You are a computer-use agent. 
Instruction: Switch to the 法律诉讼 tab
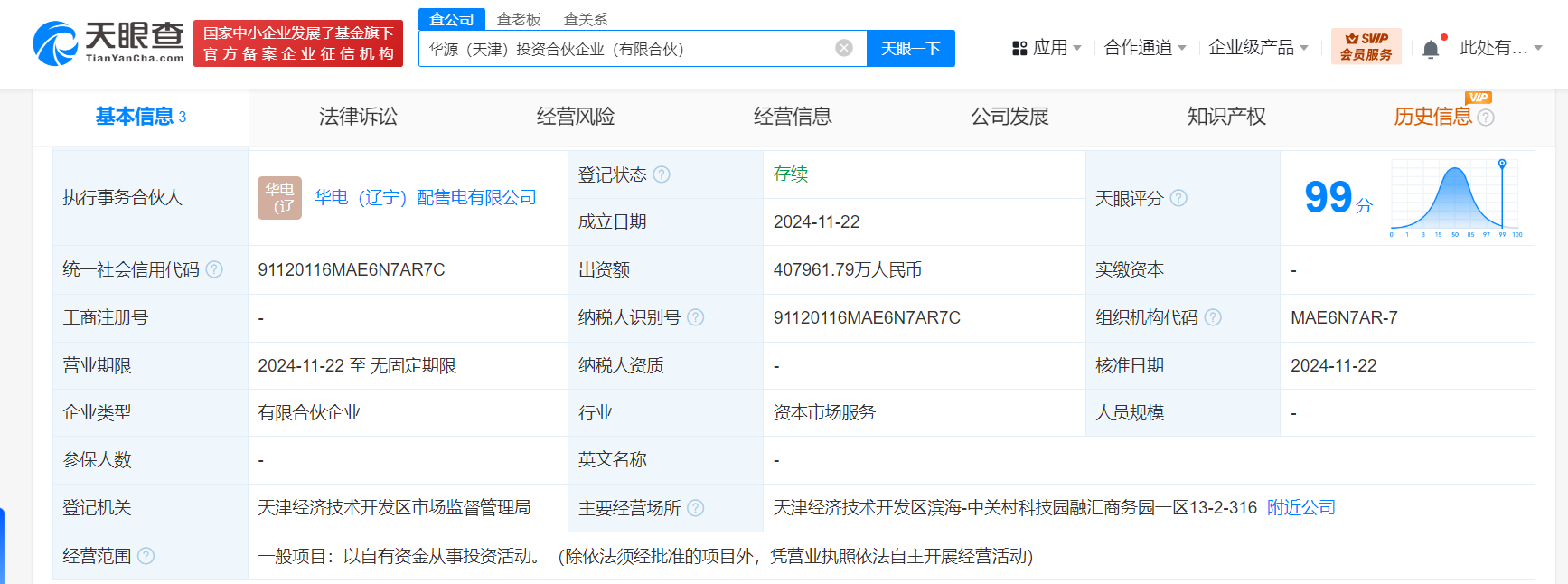pos(358,117)
